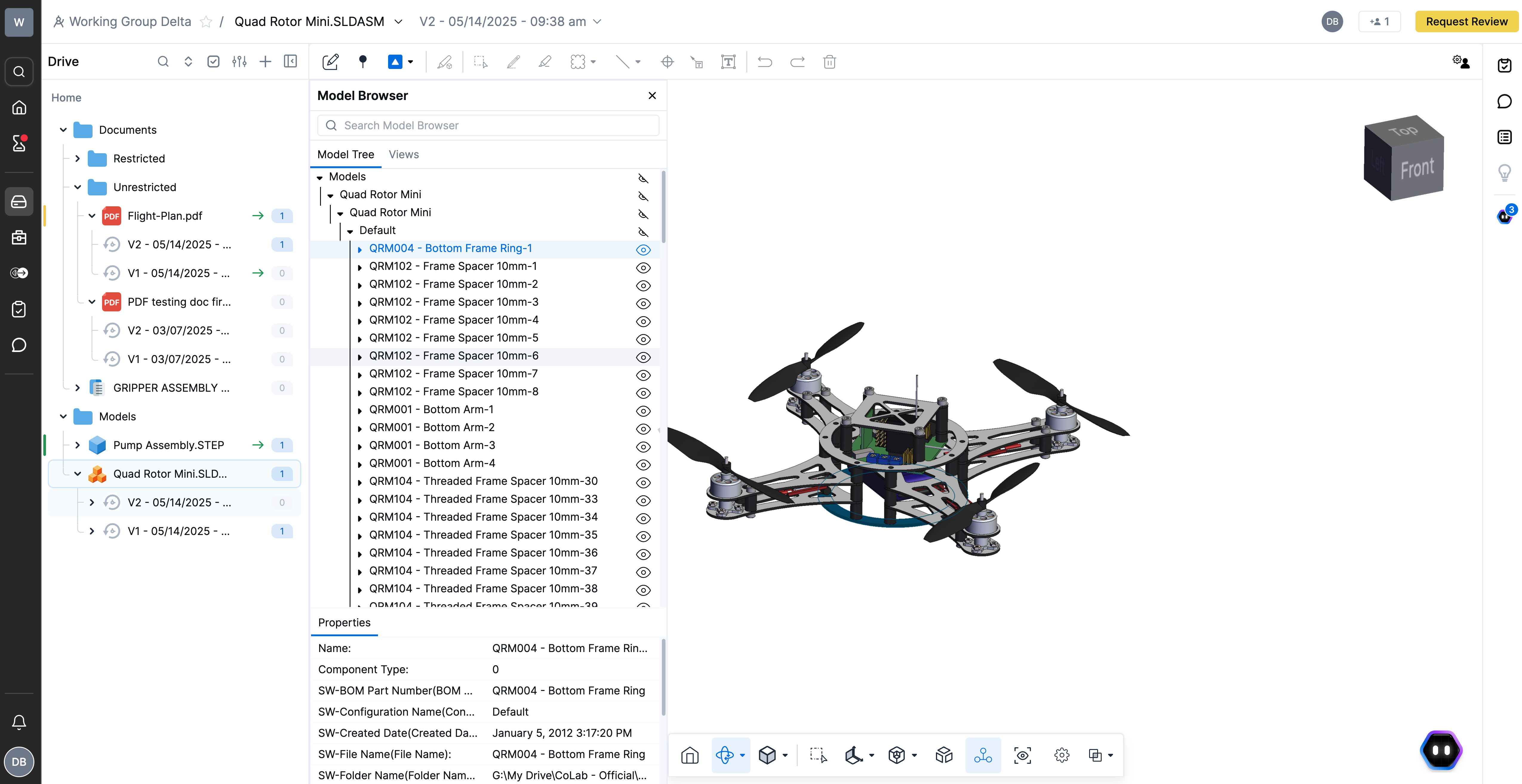Open the line tool dropdown arrow

coord(637,62)
